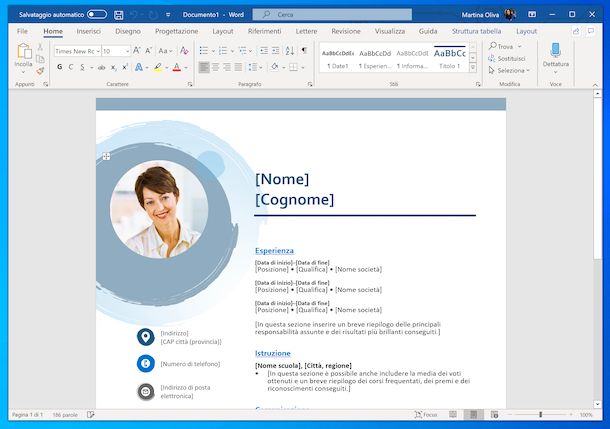Toggle underline S button
This screenshot has height=429, width=610.
coord(82,67)
